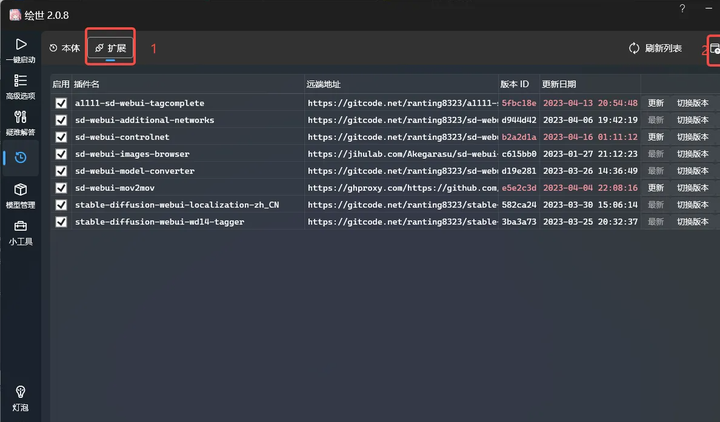Open 小工具 toolbox section
The image size is (720, 422).
(21, 232)
